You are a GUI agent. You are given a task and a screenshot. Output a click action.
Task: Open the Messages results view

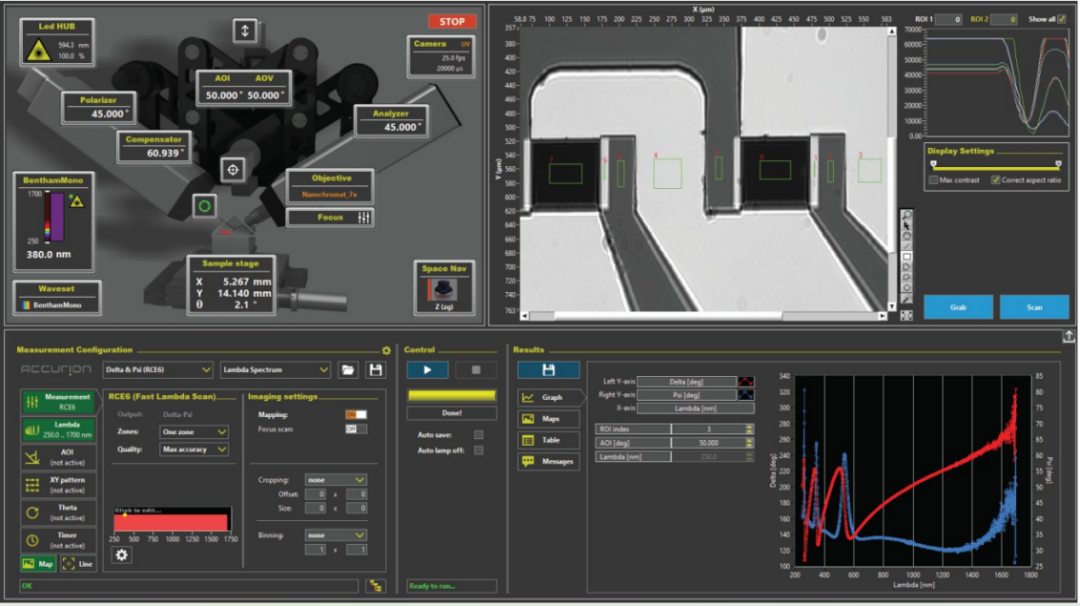pos(548,461)
